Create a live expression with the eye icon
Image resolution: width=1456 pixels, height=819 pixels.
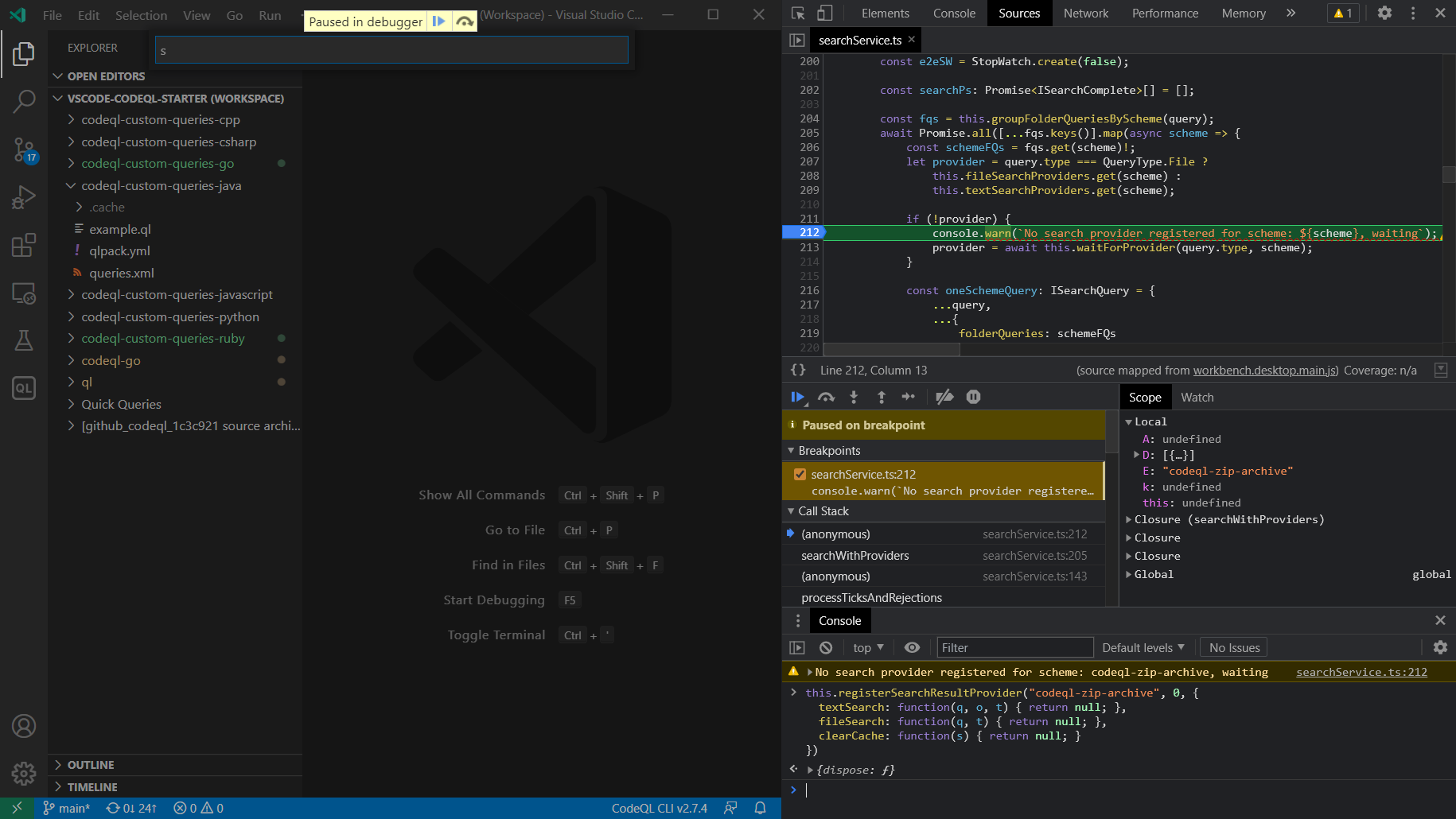point(912,647)
